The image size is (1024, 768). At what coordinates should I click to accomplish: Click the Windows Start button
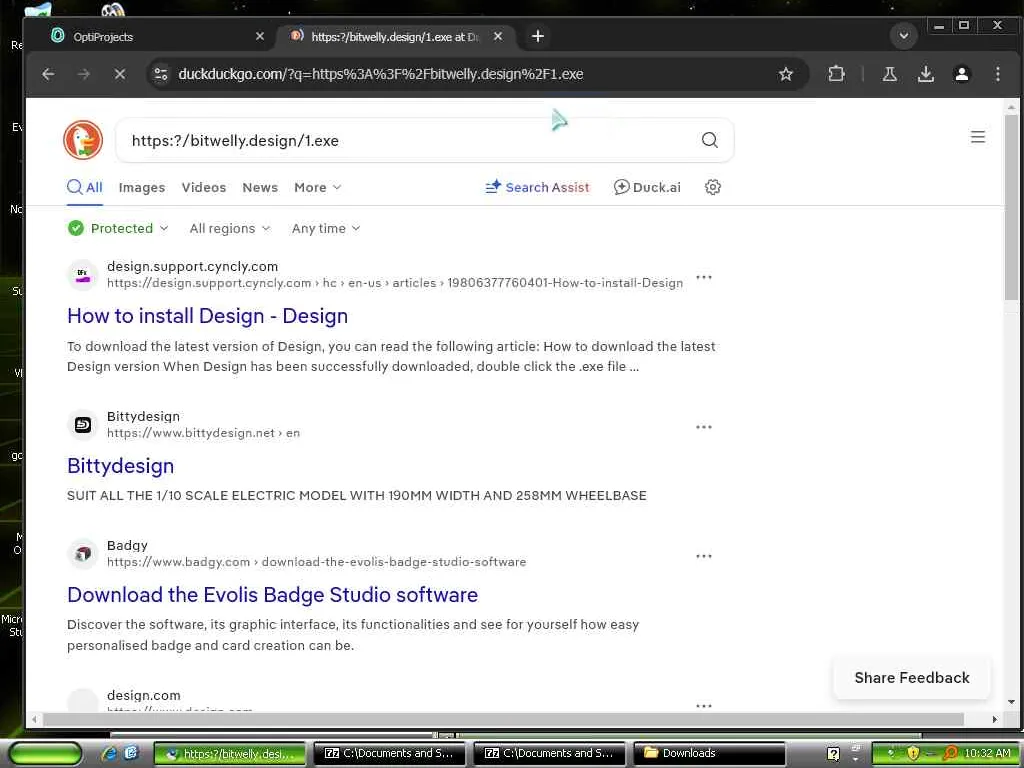(x=44, y=753)
